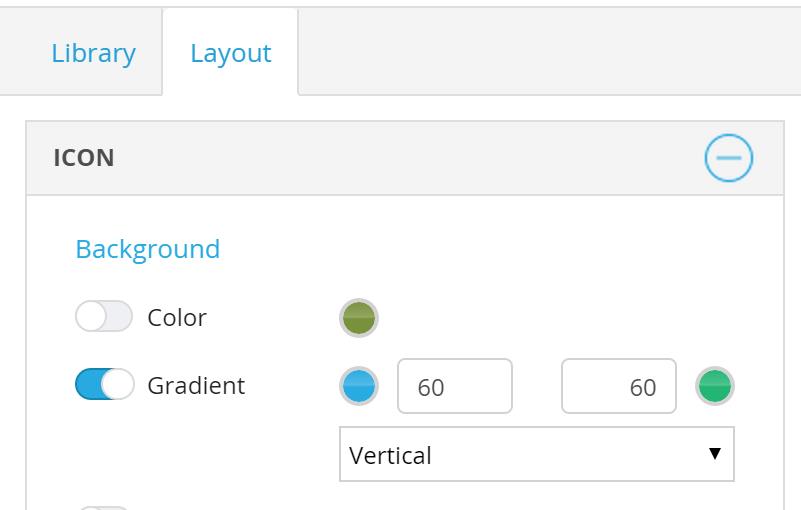Select the Layout tab
801x510 pixels.
(x=230, y=53)
